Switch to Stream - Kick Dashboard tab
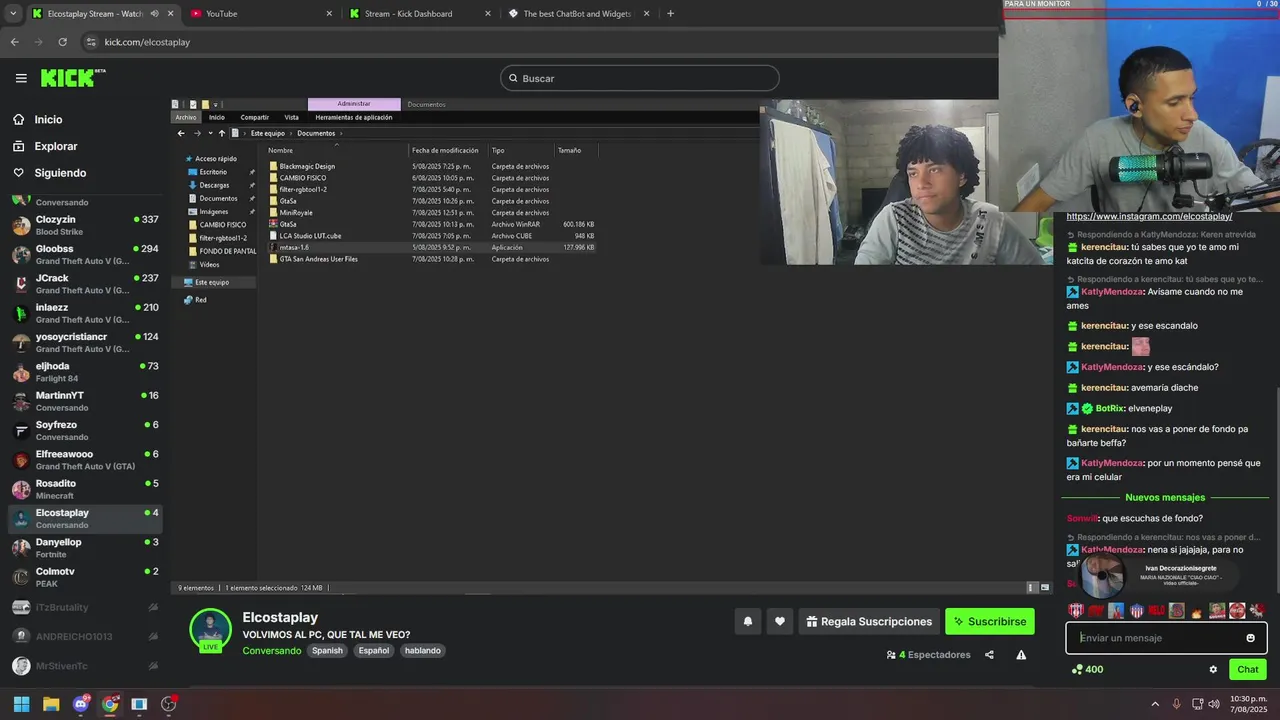The height and width of the screenshot is (720, 1280). pos(421,13)
